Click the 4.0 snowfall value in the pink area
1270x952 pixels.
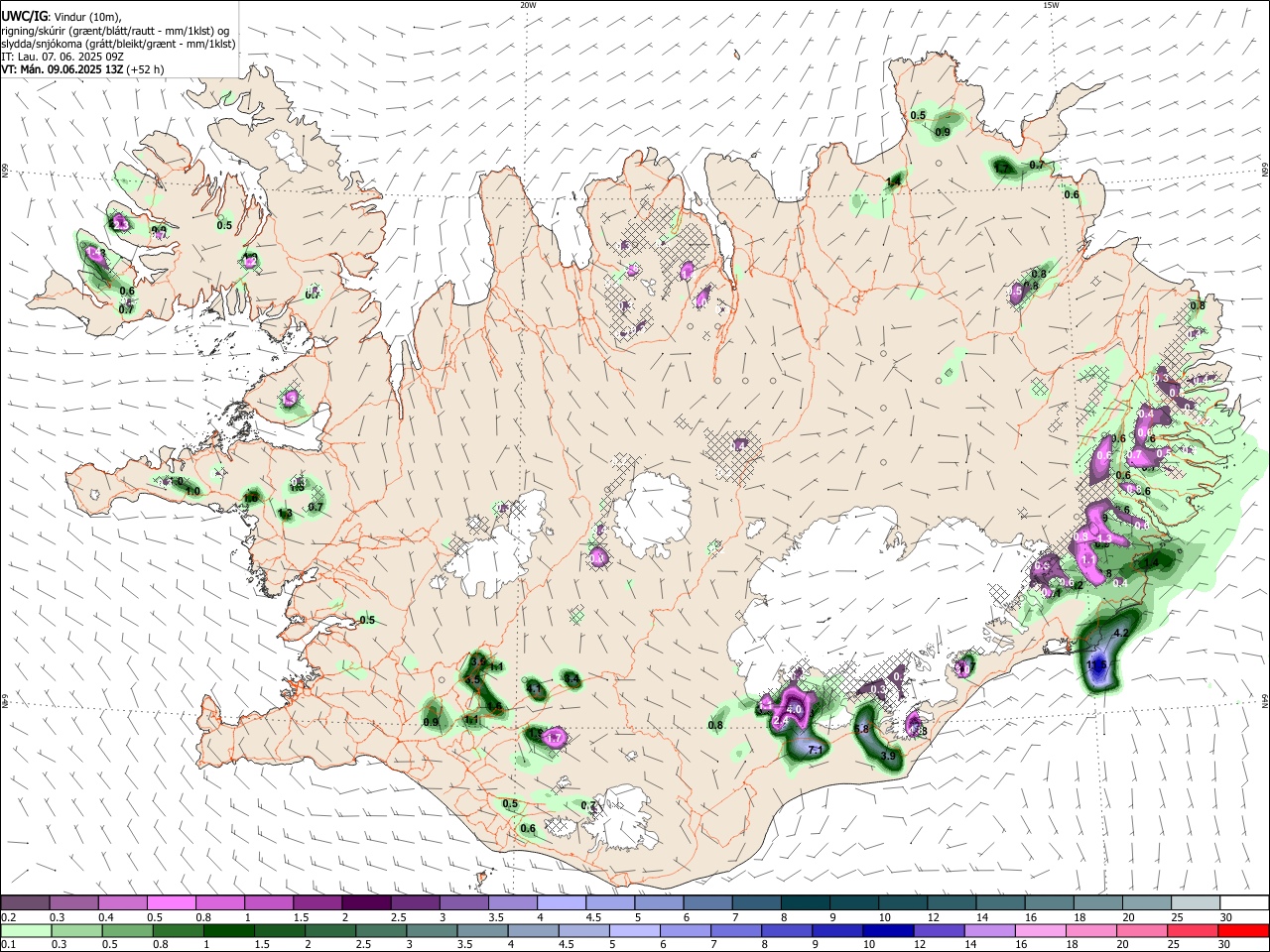tap(794, 710)
